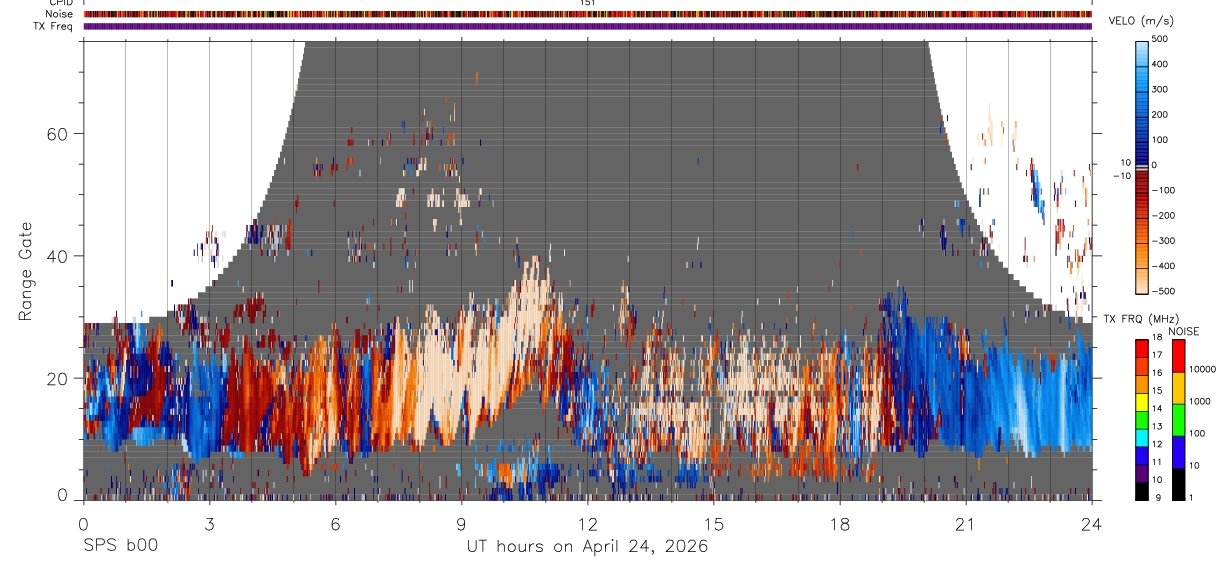Click the TX FRQ (MHz) legend title
Screen dimensions: 1228x567
[x=1143, y=319]
